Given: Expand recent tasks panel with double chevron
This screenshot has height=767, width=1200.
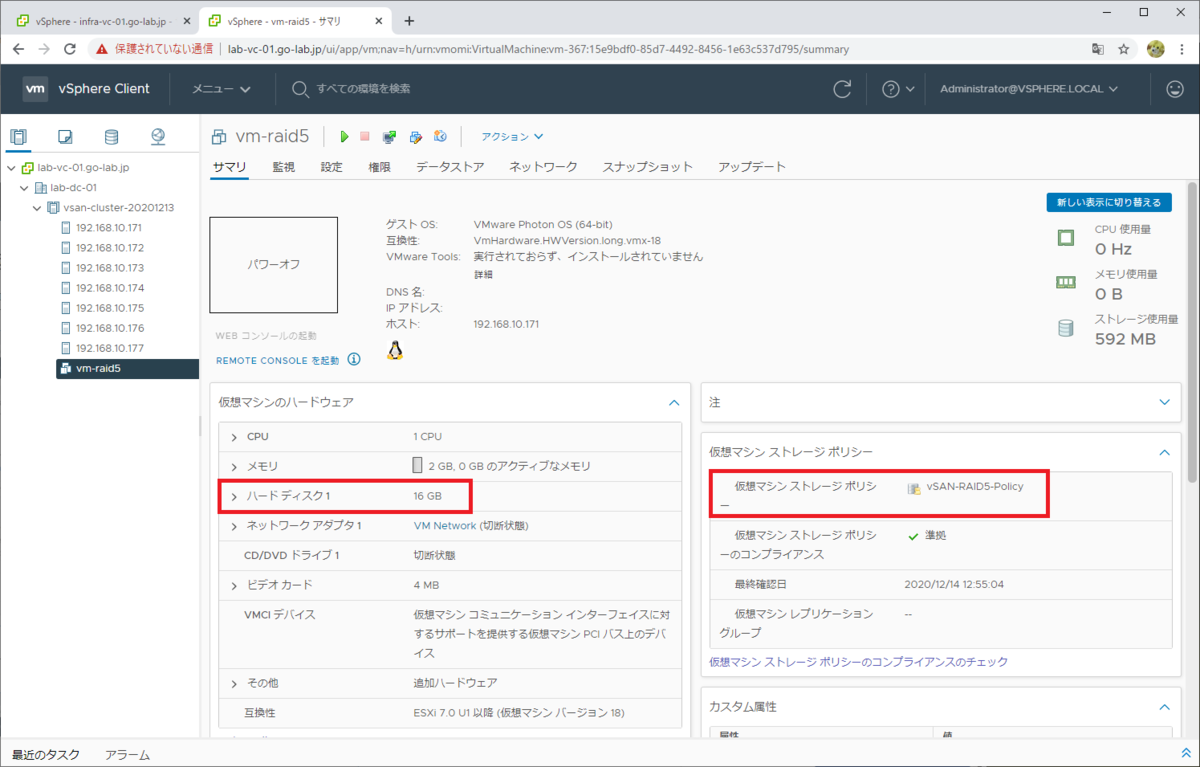Looking at the screenshot, I should (1186, 754).
